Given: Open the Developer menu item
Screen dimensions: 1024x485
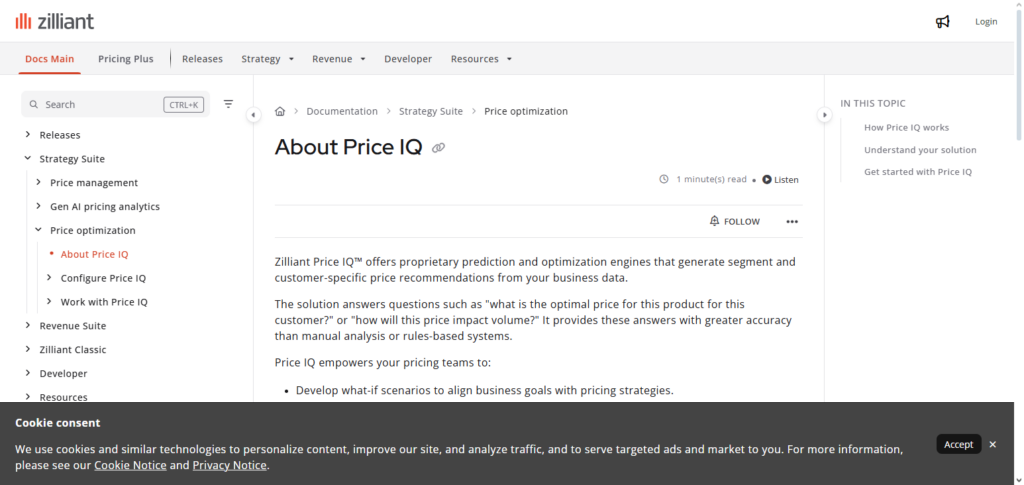Looking at the screenshot, I should (408, 59).
